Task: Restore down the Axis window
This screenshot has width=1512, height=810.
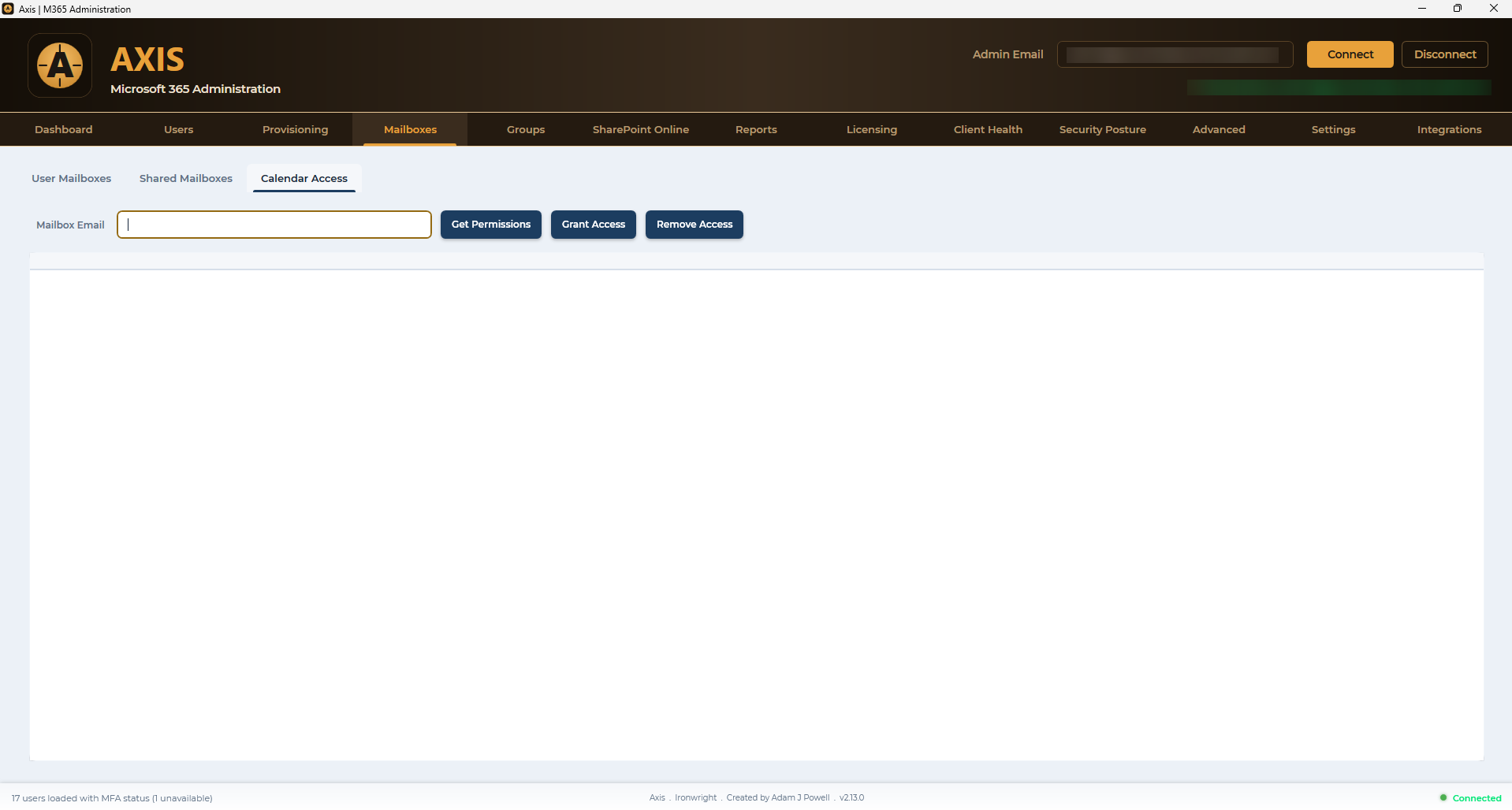Action: coord(1458,9)
